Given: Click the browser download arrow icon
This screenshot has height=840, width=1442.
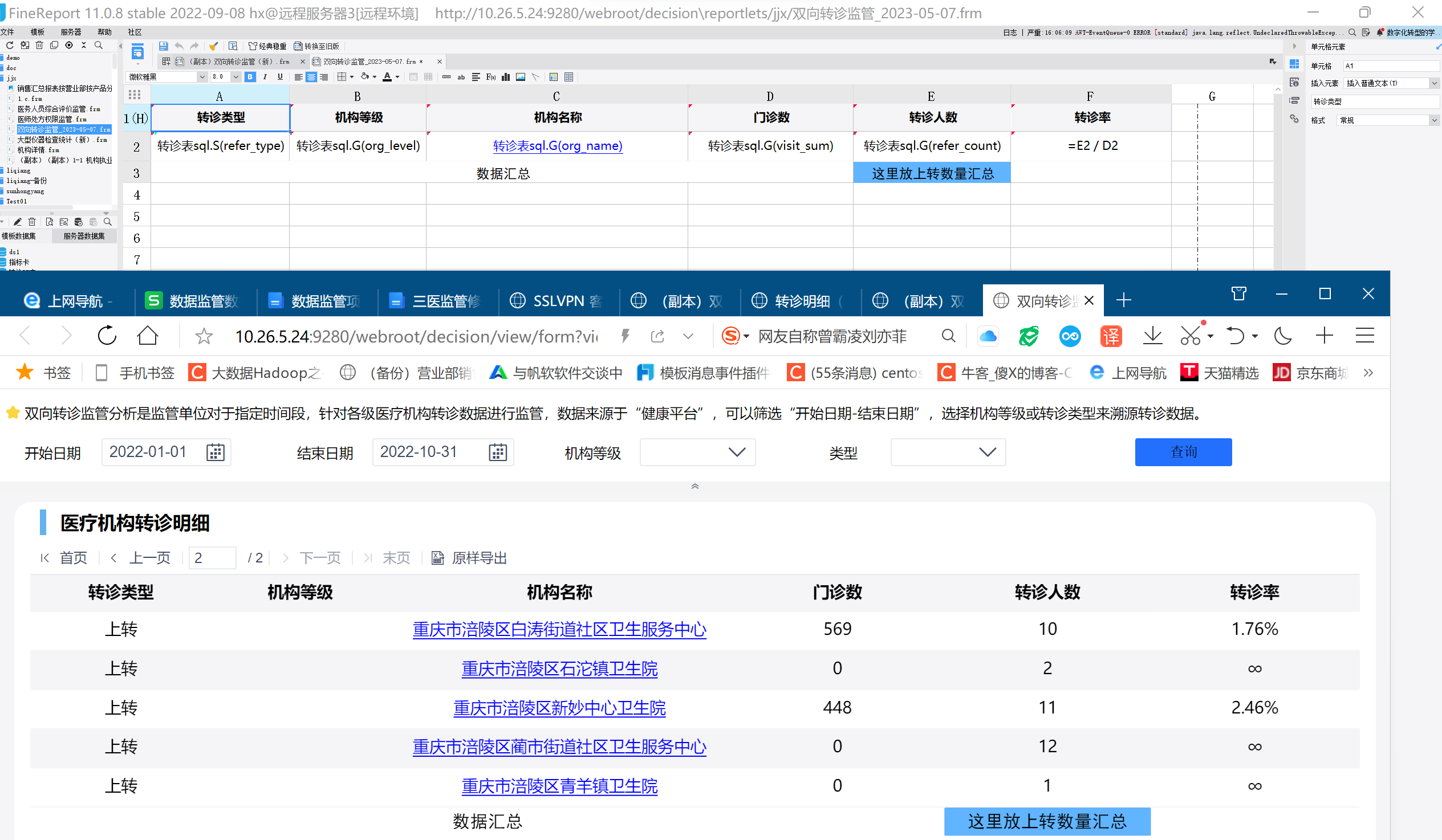Looking at the screenshot, I should pyautogui.click(x=1152, y=336).
